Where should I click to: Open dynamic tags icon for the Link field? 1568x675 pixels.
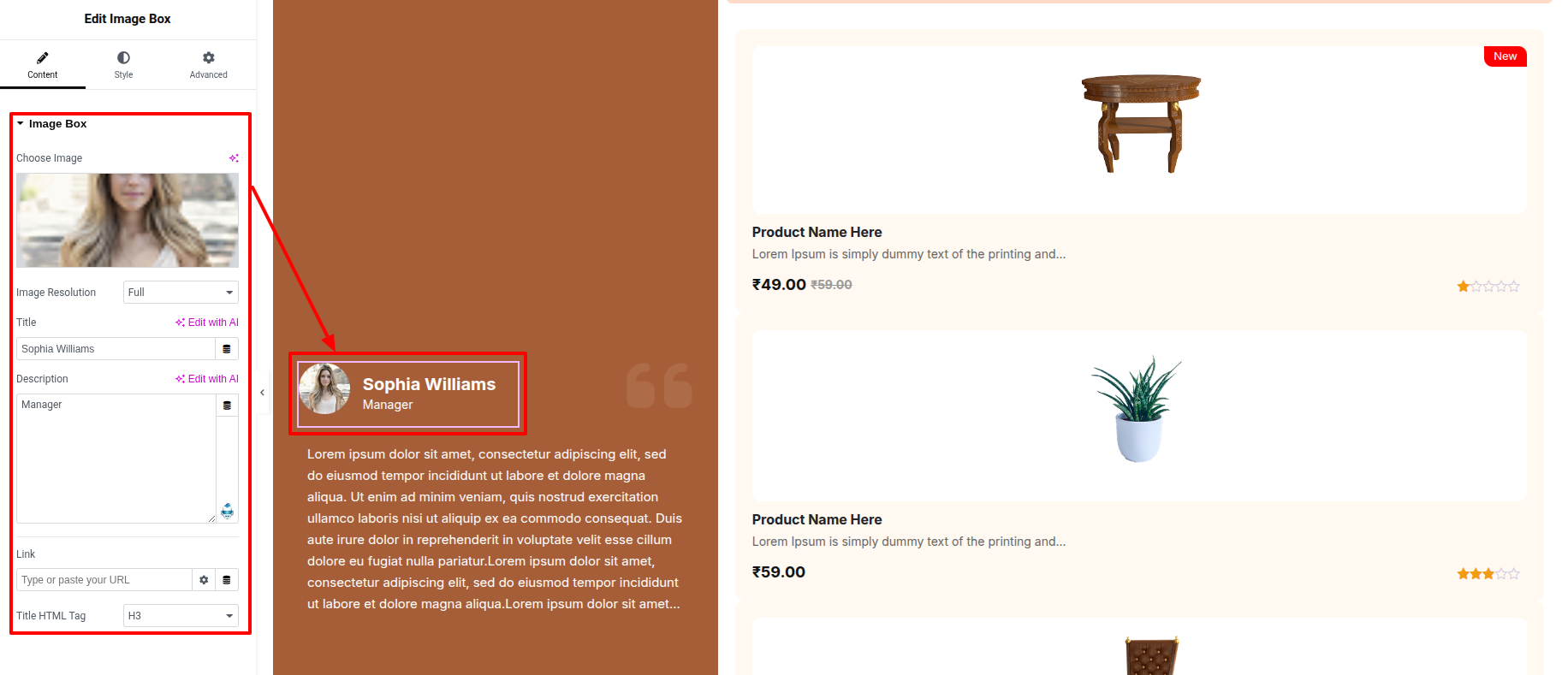click(227, 580)
